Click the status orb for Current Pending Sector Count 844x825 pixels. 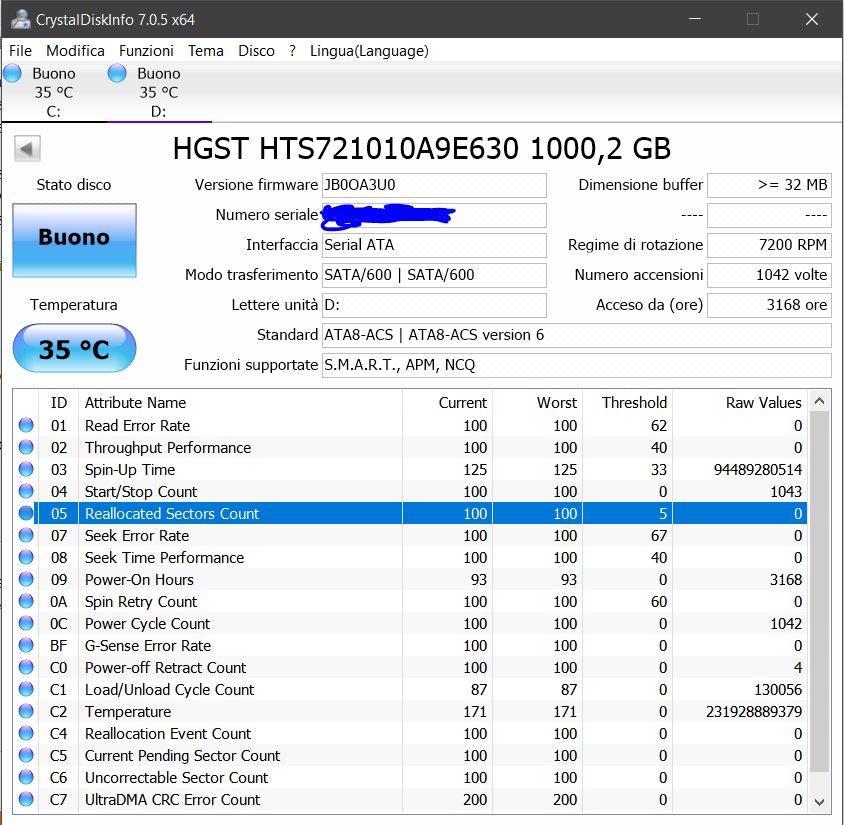tap(26, 756)
